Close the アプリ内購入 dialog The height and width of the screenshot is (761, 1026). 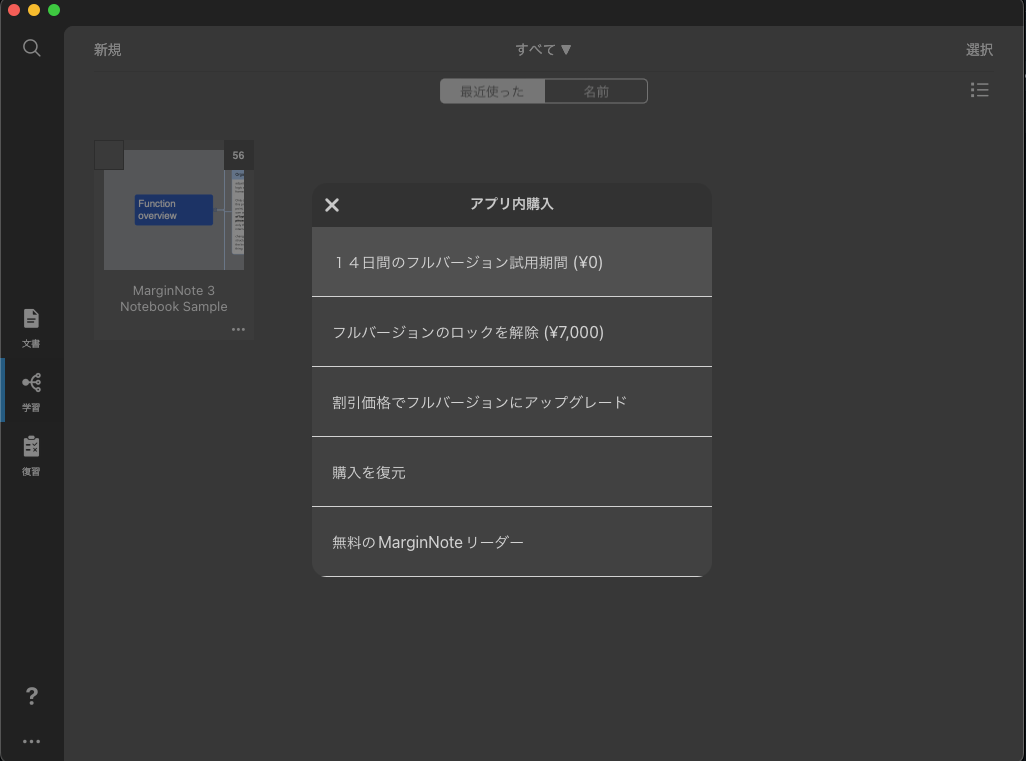[332, 205]
